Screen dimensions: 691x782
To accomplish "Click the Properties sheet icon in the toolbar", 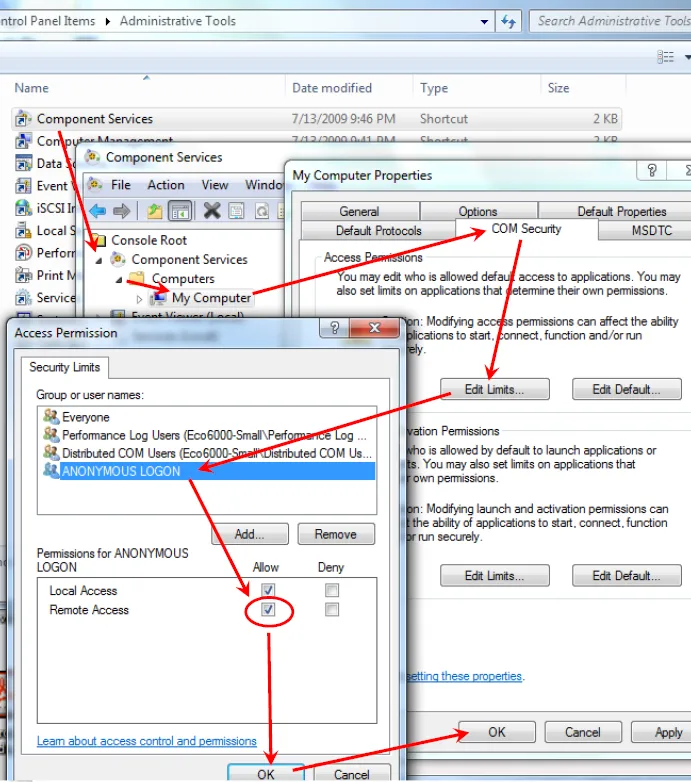I will [236, 211].
